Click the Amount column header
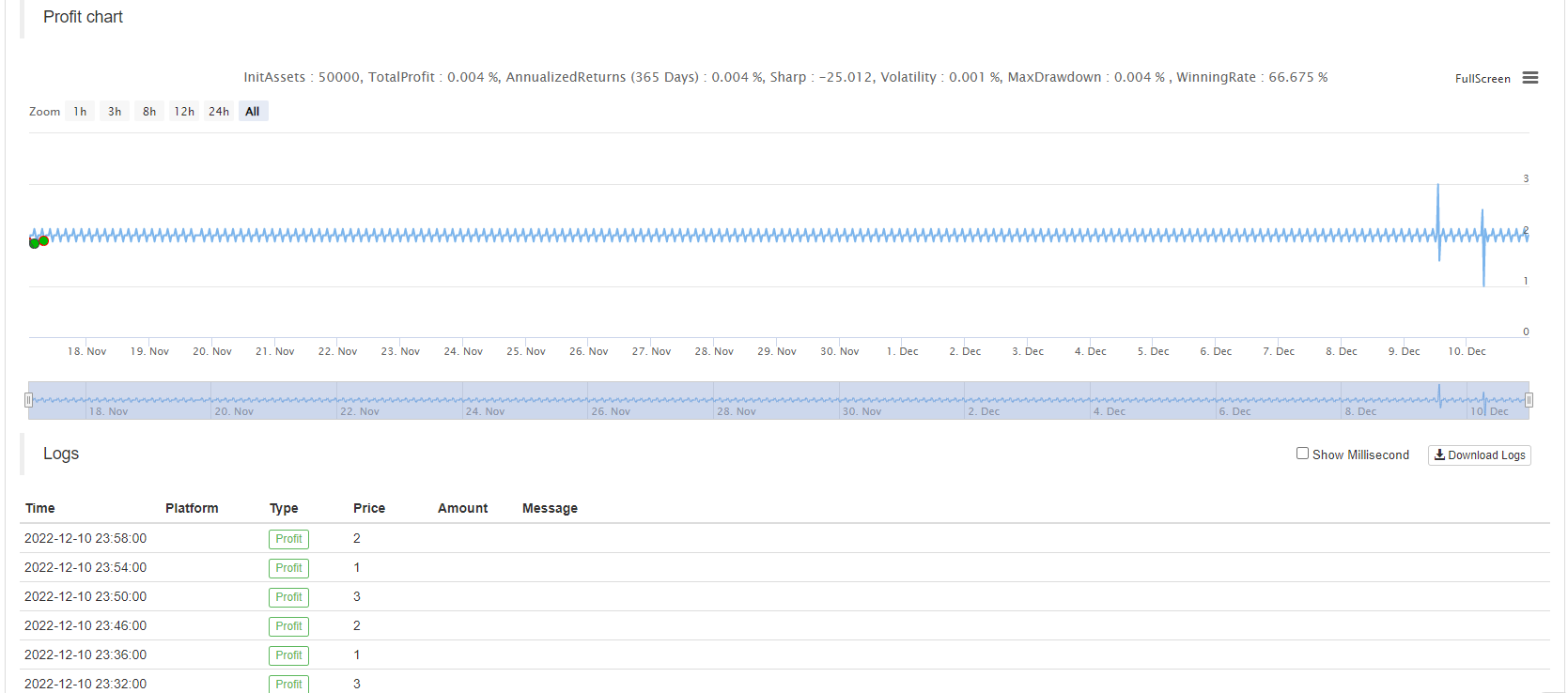 463,508
